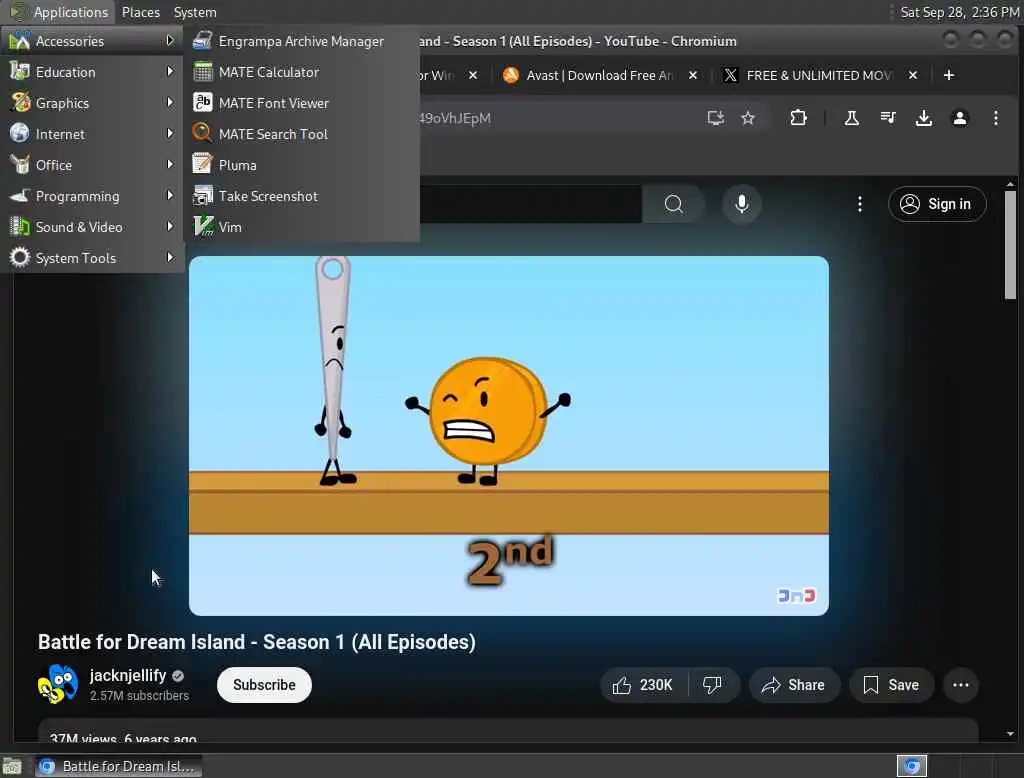Screen dimensions: 1024x778
Task: Click the YouTube search input field
Action: click(530, 204)
